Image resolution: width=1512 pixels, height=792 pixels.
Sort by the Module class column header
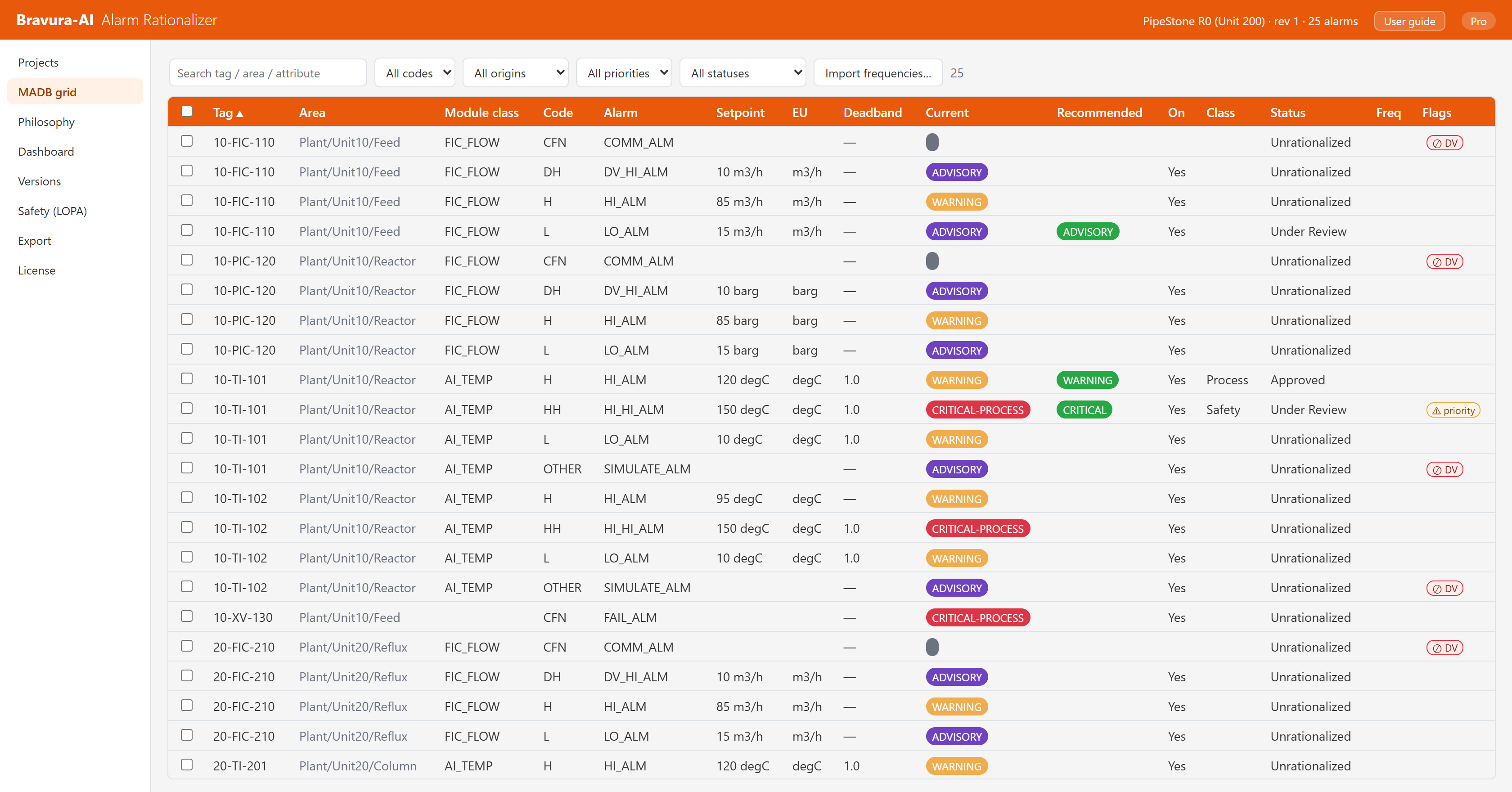pyautogui.click(x=481, y=112)
